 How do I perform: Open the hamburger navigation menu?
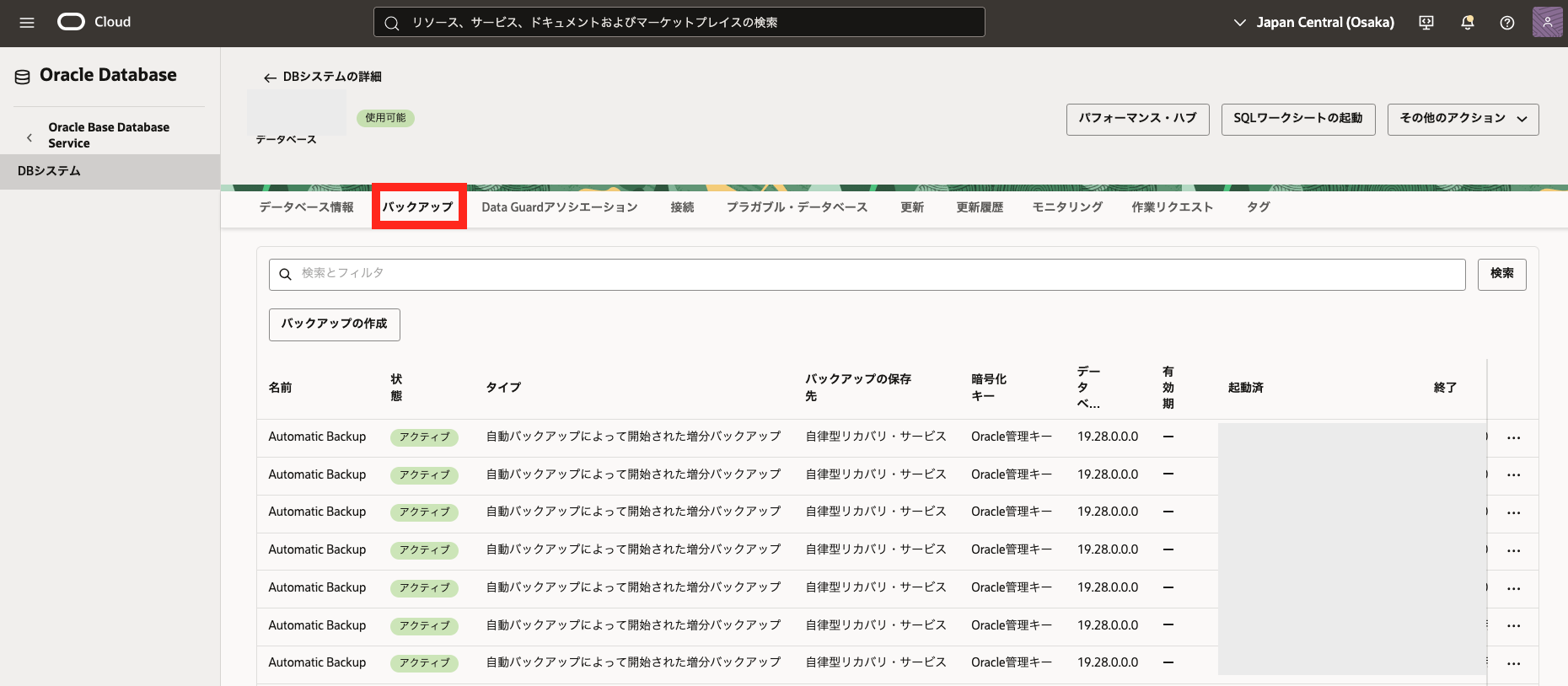(x=27, y=23)
